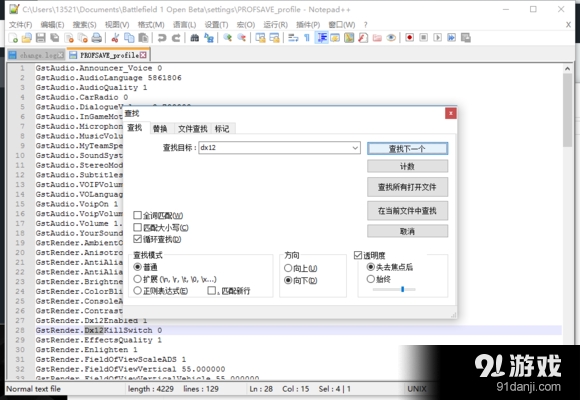
Task: Click 查找所有打开文件 button
Action: pyautogui.click(x=407, y=187)
